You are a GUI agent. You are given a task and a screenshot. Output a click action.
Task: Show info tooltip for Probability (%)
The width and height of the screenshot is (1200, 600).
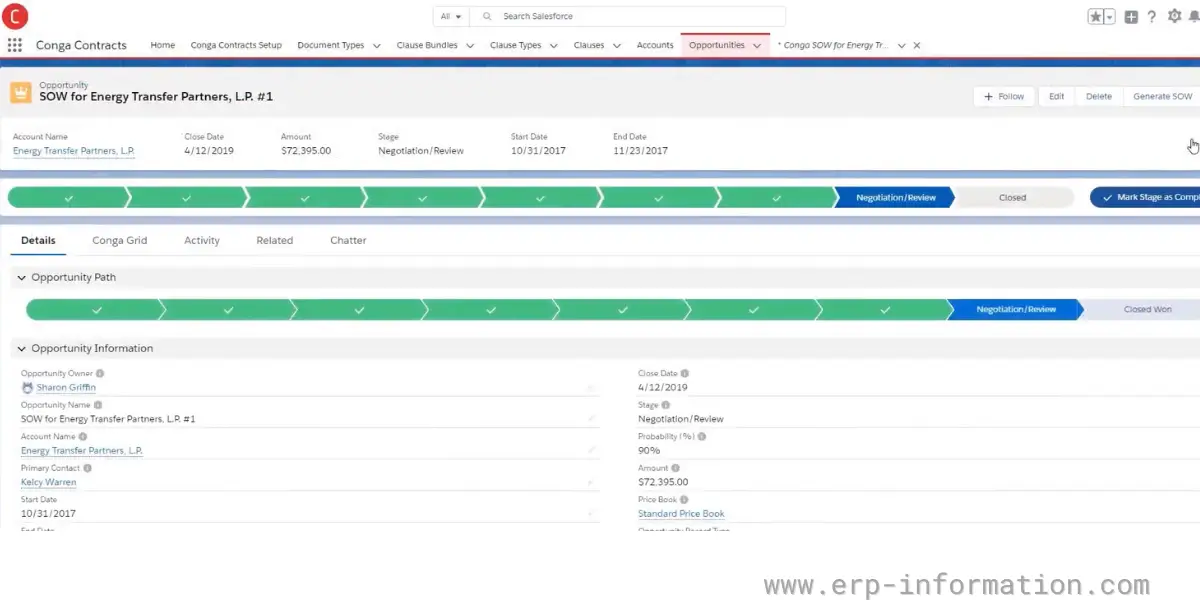pyautogui.click(x=702, y=437)
